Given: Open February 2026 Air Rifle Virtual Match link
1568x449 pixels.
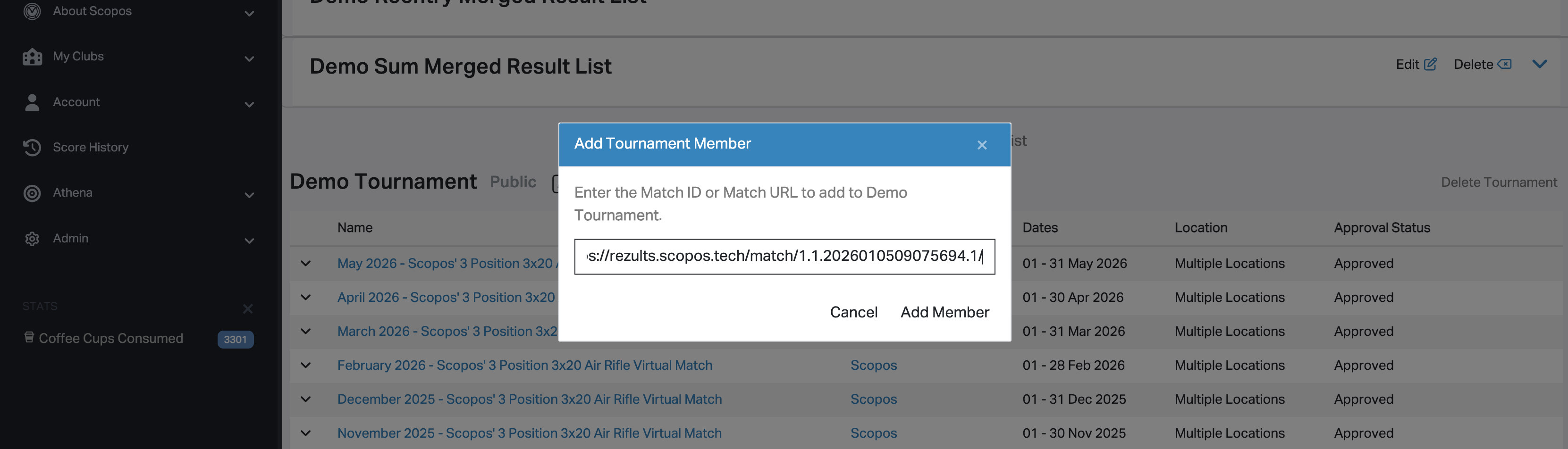Looking at the screenshot, I should (x=525, y=365).
